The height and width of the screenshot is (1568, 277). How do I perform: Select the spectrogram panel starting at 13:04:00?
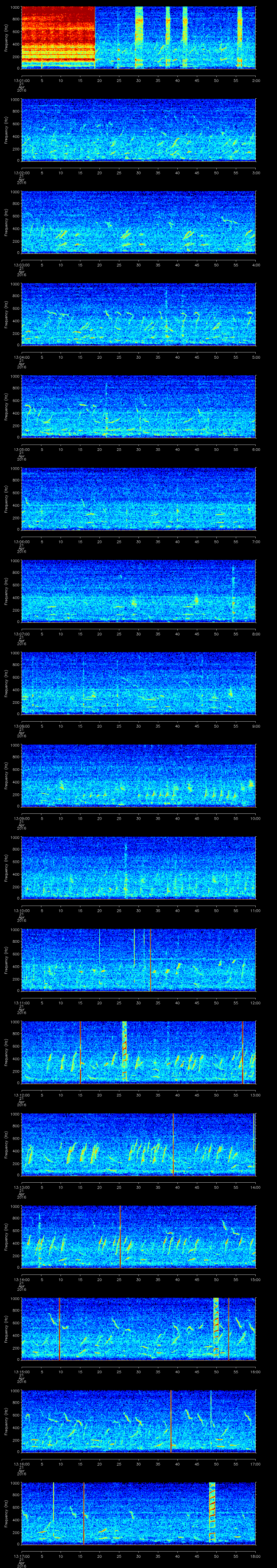tap(139, 314)
